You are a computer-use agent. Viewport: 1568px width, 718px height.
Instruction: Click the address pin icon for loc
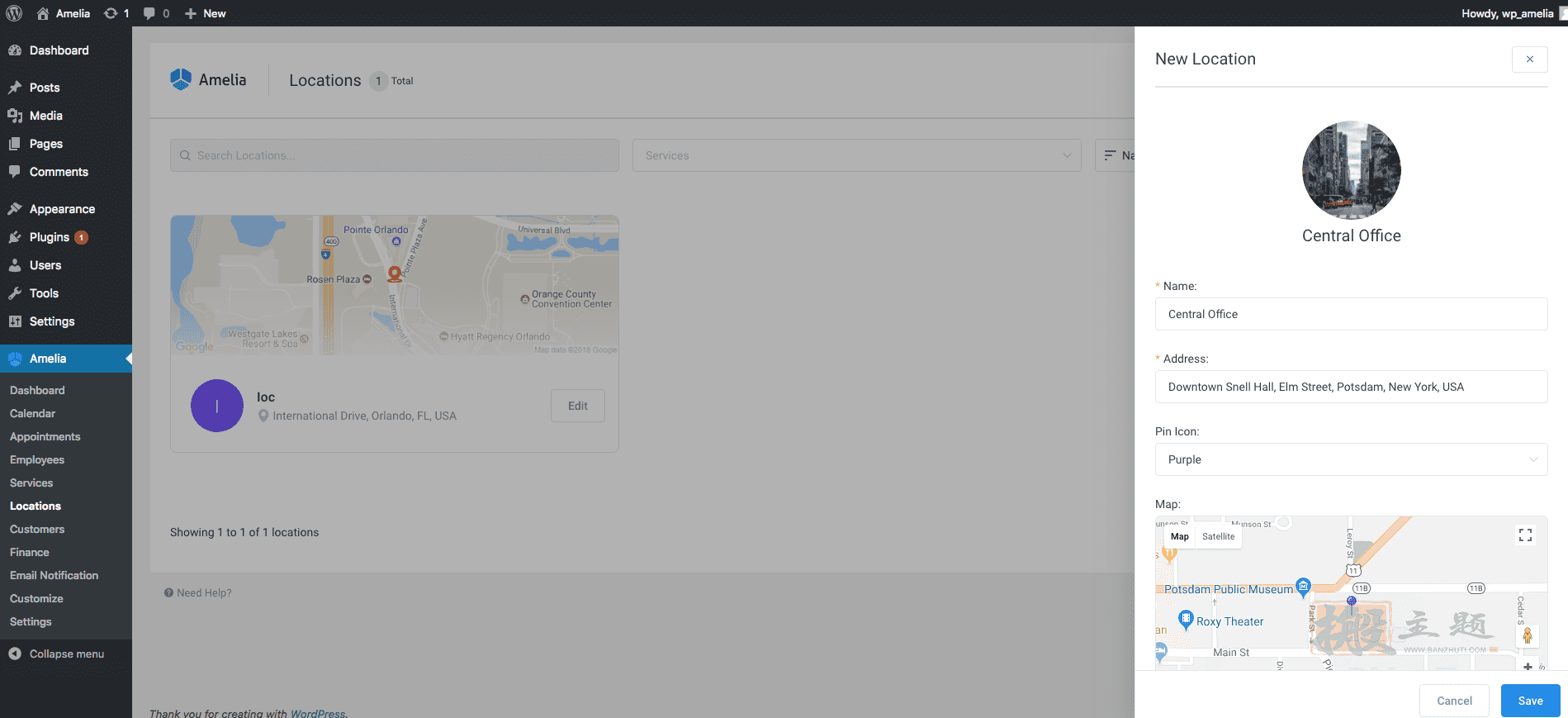[263, 416]
